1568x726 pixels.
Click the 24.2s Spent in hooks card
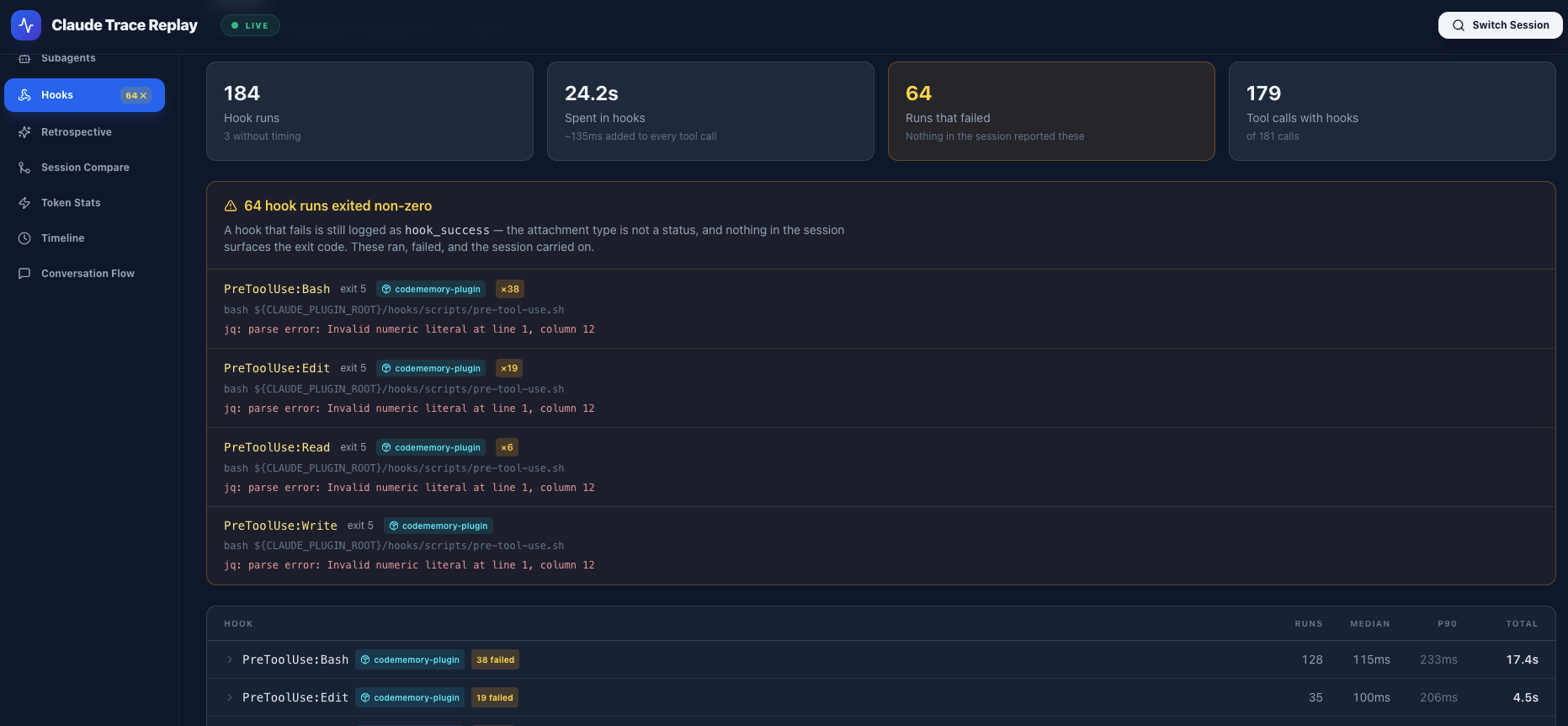[710, 111]
